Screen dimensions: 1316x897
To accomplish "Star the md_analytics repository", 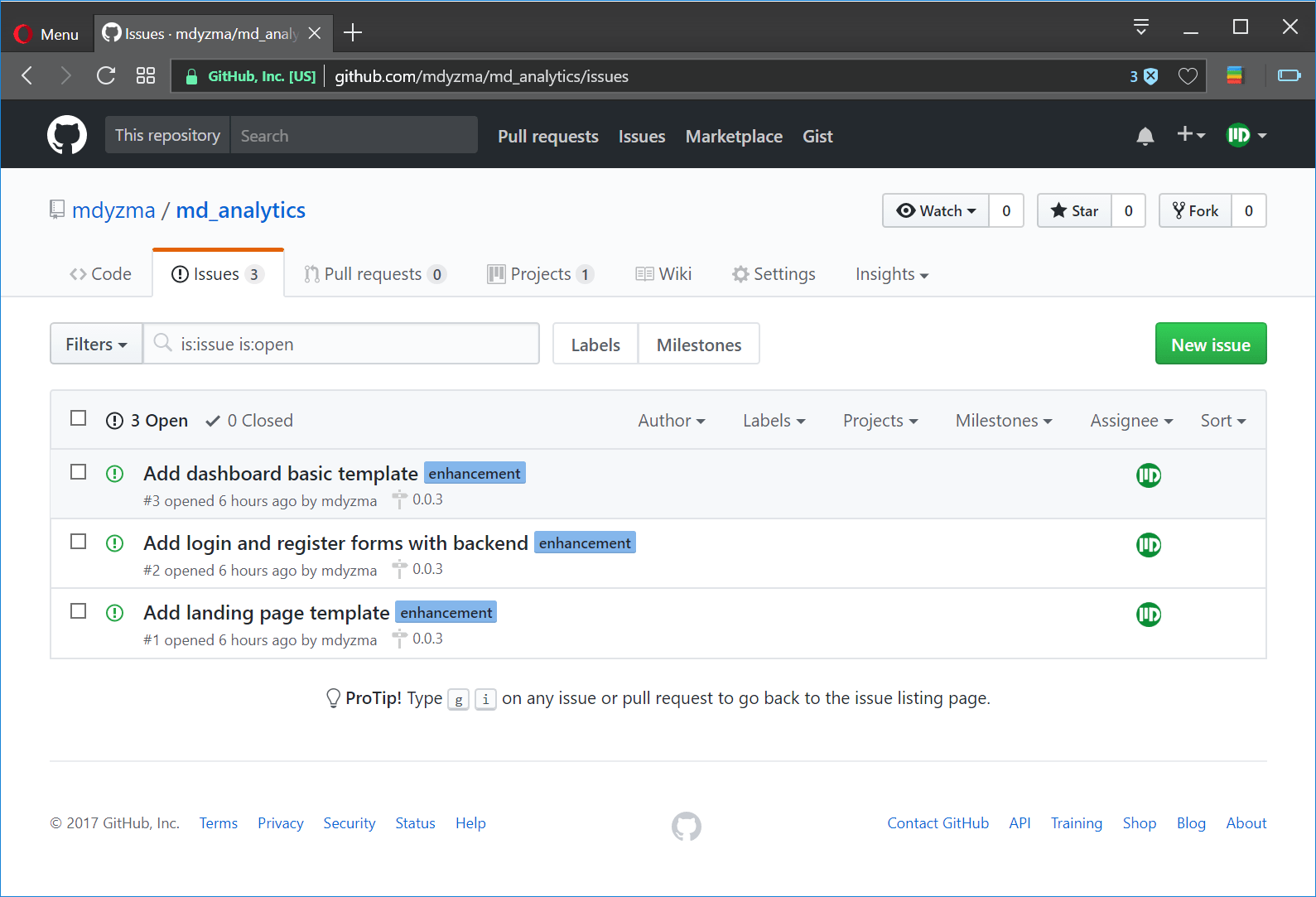I will 1074,210.
